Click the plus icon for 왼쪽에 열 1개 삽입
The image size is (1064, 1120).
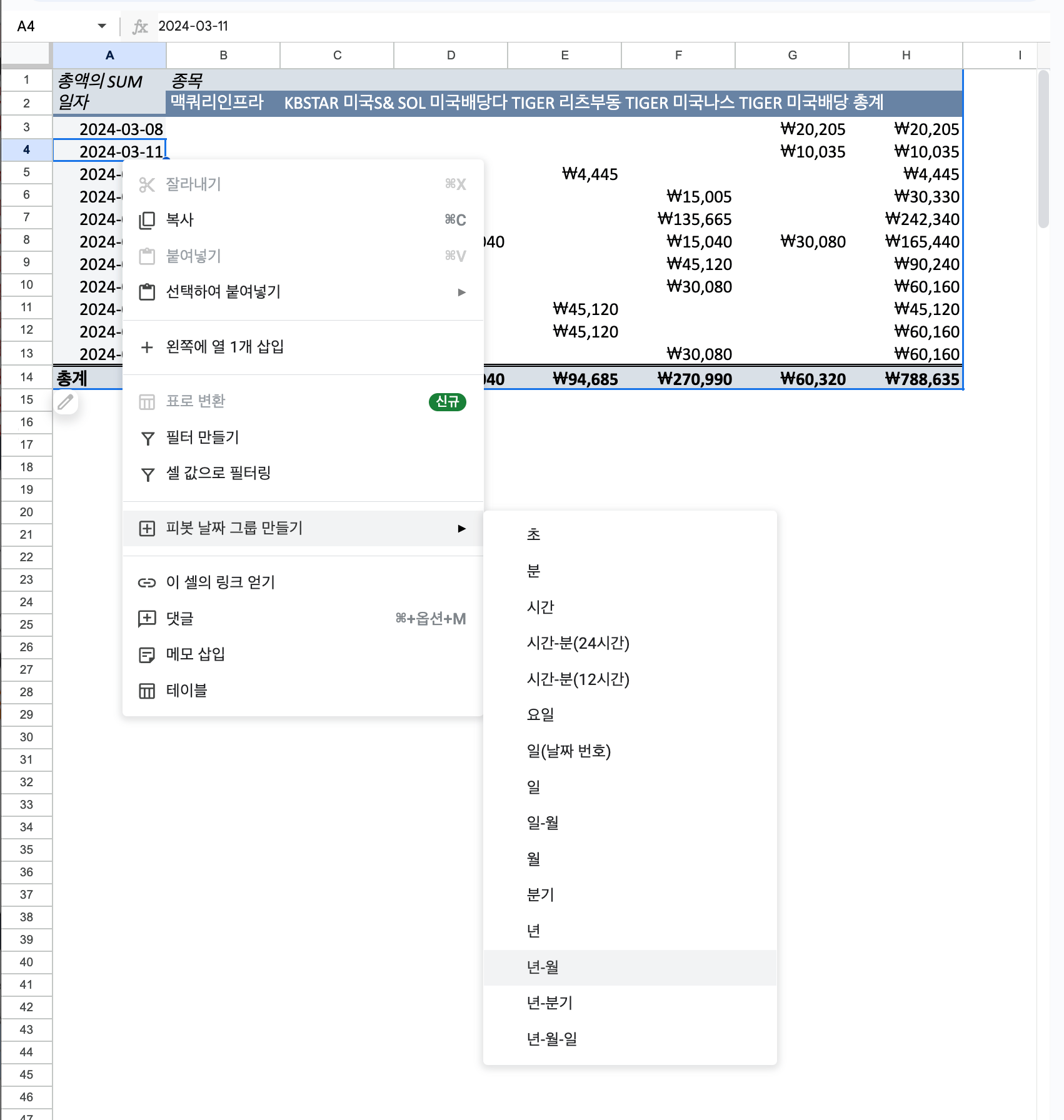[x=147, y=347]
